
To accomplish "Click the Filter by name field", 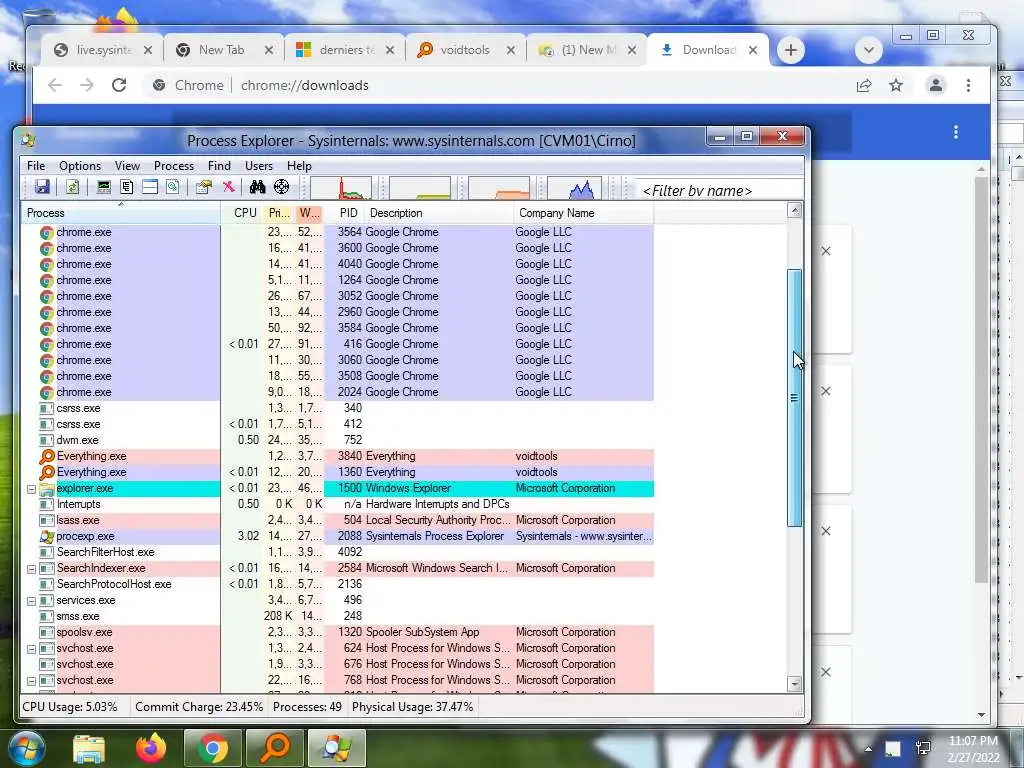I will [x=718, y=190].
